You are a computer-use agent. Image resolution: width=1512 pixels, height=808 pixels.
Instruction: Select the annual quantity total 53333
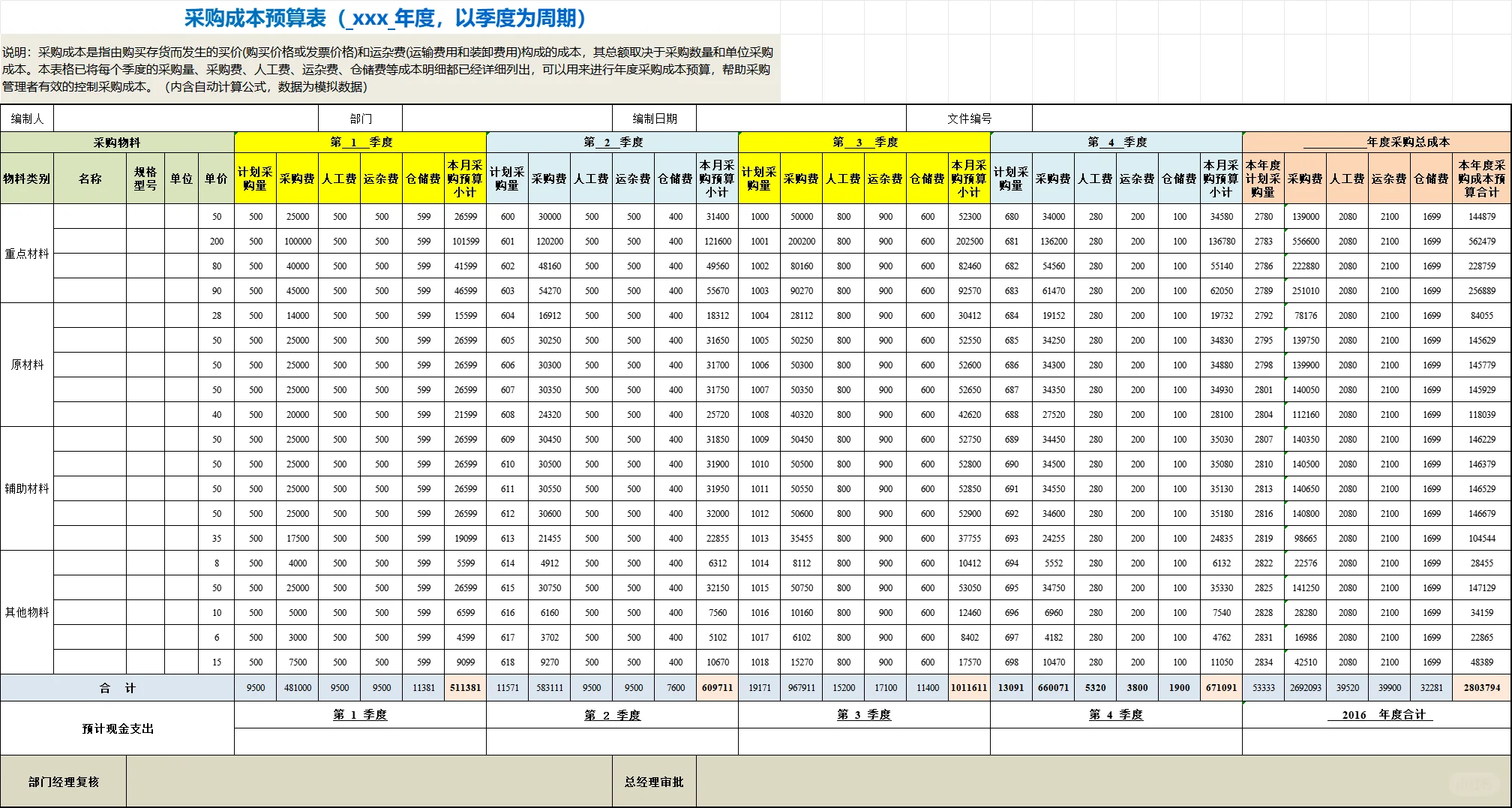(x=1264, y=688)
